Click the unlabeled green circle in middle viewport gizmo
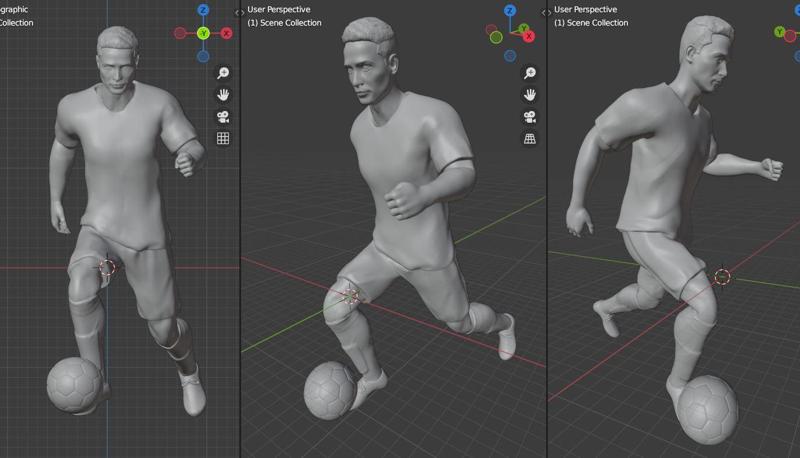 (x=496, y=37)
